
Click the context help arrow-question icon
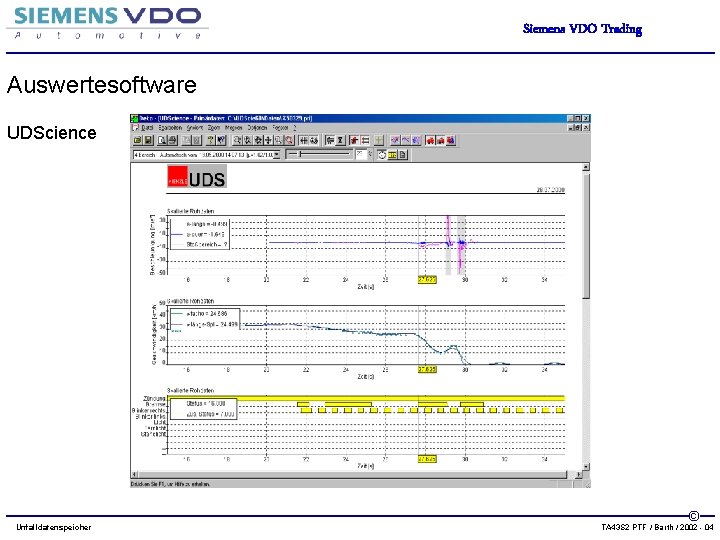(x=221, y=140)
